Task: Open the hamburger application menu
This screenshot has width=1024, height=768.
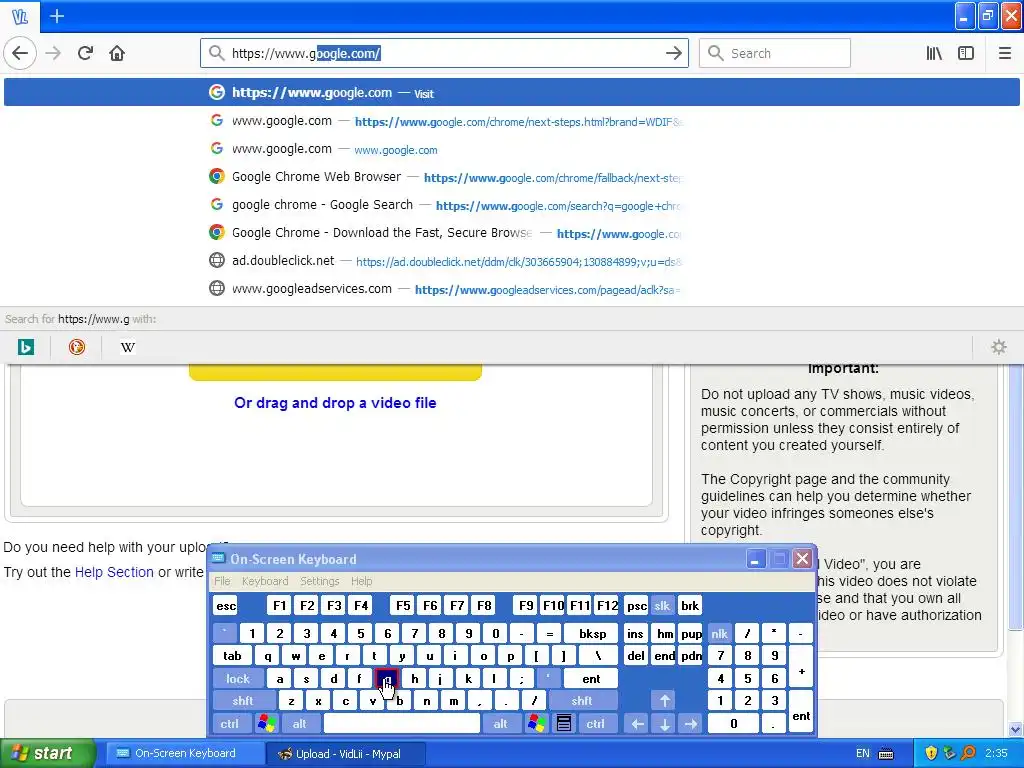Action: 1004,54
